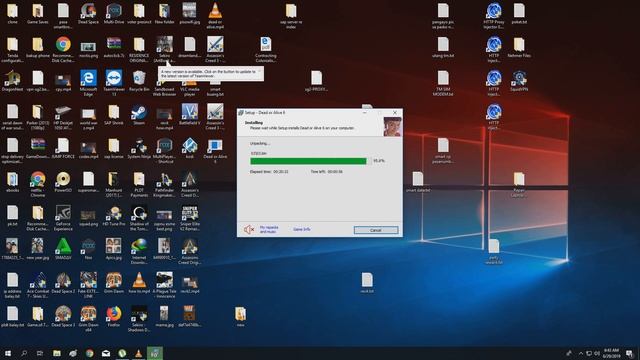Launch TeamViewer 13 from the desktop
The height and width of the screenshot is (360, 640).
(x=113, y=83)
